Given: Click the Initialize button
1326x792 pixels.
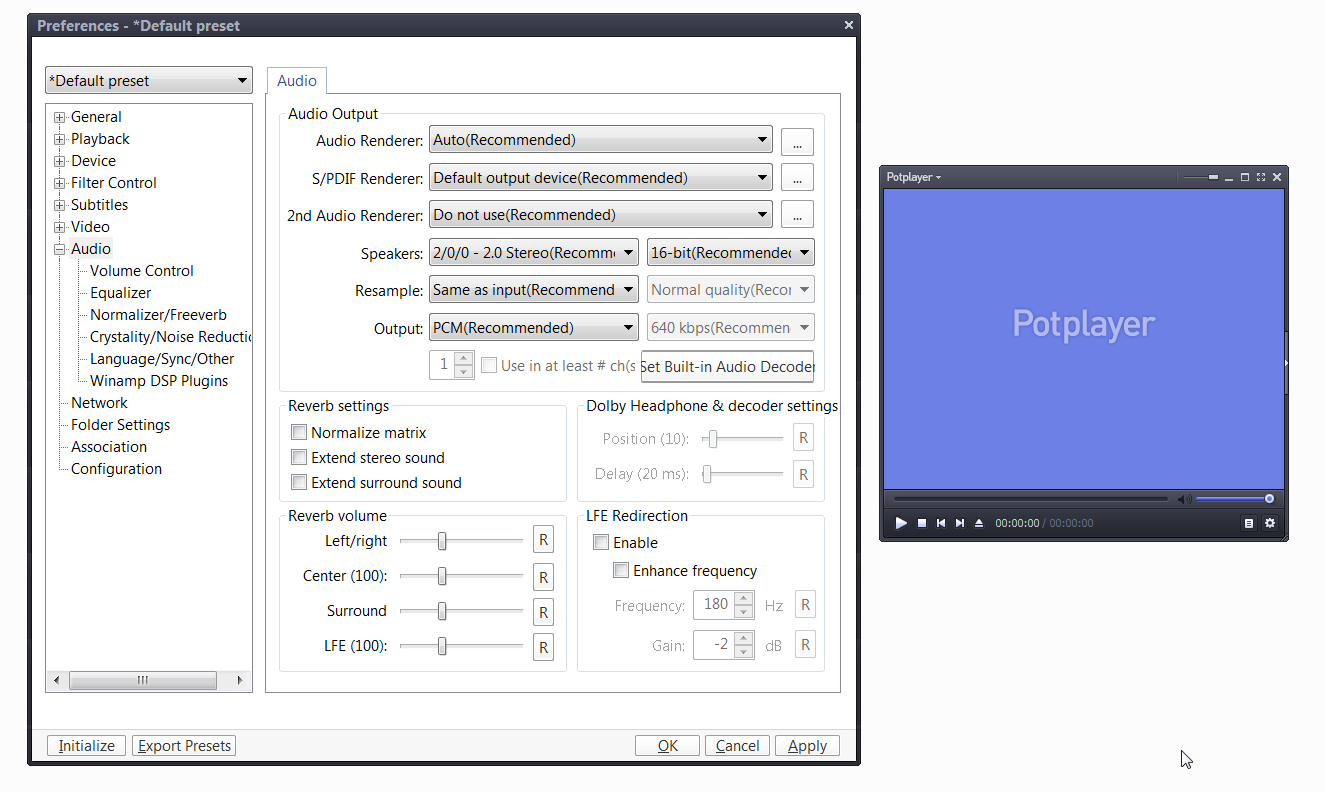Looking at the screenshot, I should pyautogui.click(x=87, y=746).
